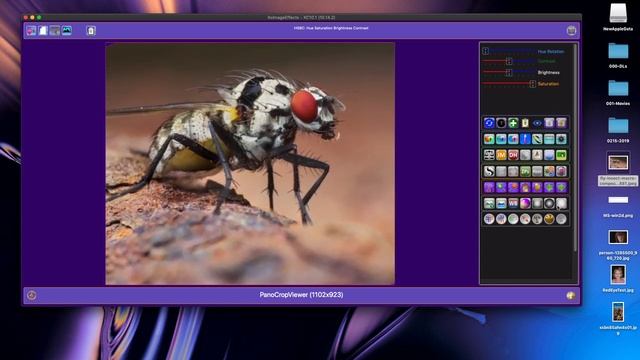
Task: Click the green plus add icon
Action: click(513, 123)
